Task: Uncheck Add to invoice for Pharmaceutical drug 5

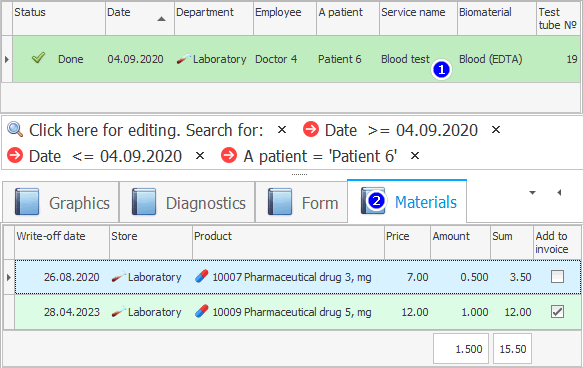Action: pos(557,311)
